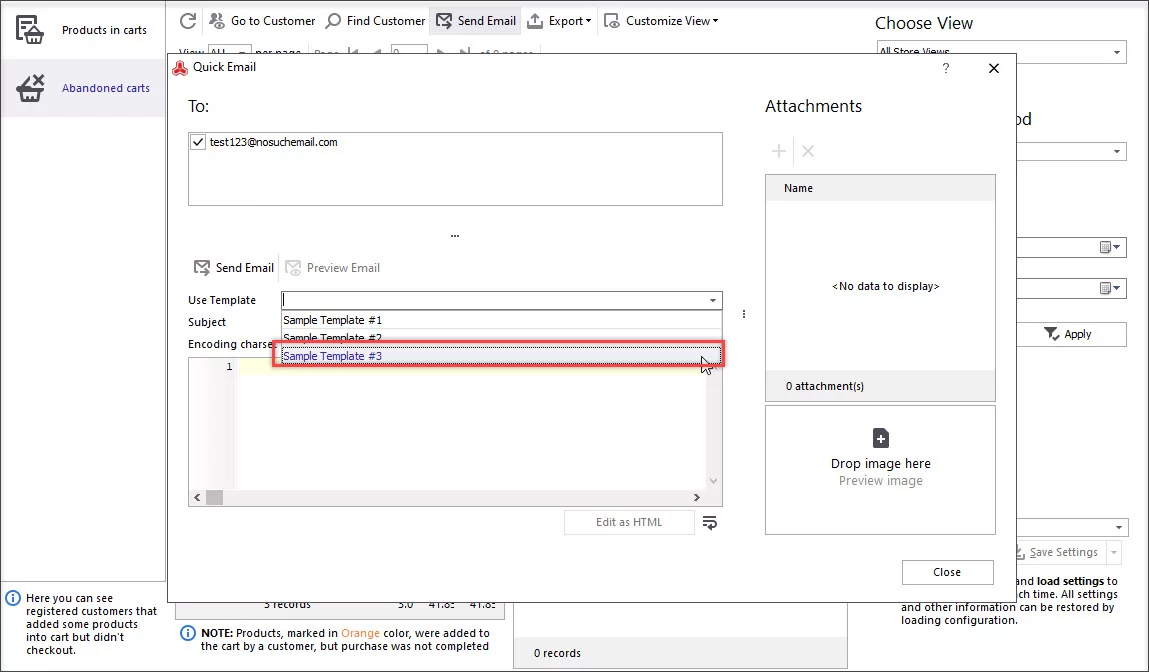This screenshot has height=672, width=1149.
Task: Click the ellipsis splitter below recipients
Action: [x=455, y=236]
